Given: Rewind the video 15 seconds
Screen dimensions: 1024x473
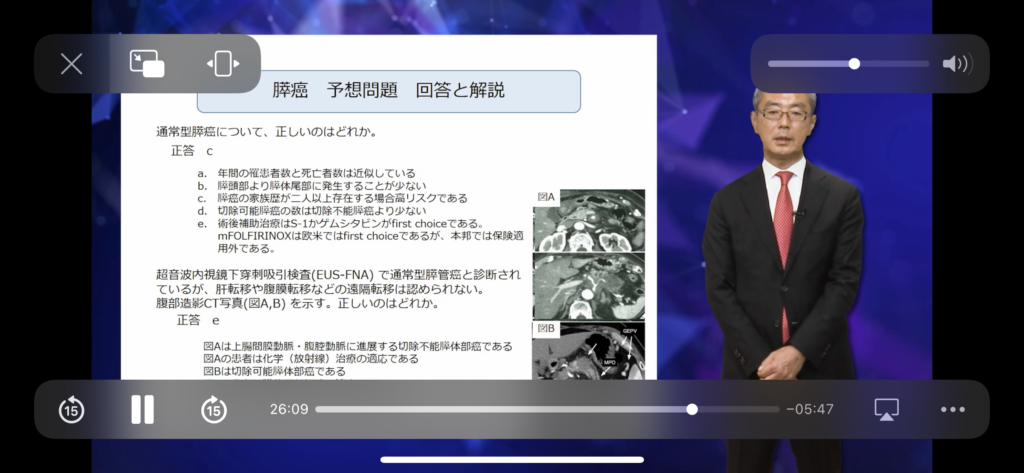Looking at the screenshot, I should 71,409.
